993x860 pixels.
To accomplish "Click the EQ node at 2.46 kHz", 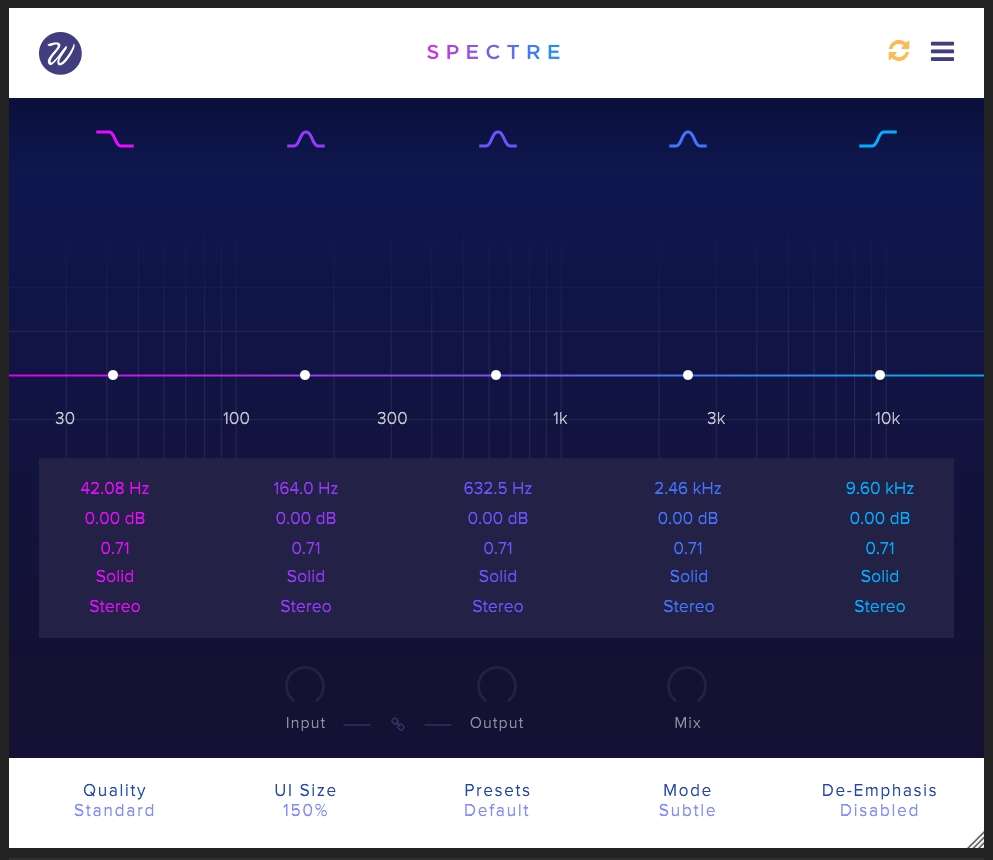I will tap(688, 375).
